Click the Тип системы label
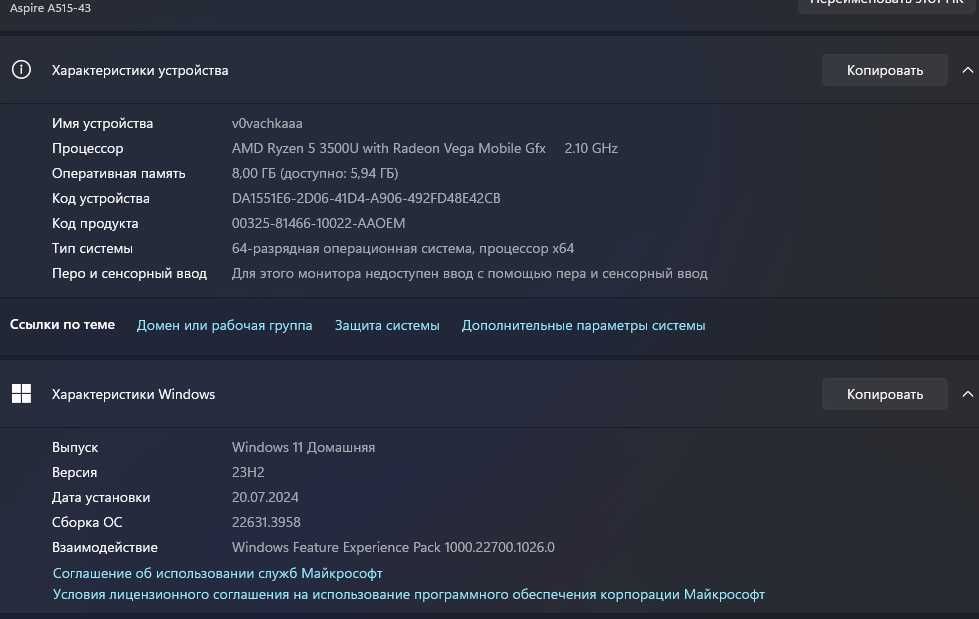This screenshot has width=979, height=619. (92, 248)
